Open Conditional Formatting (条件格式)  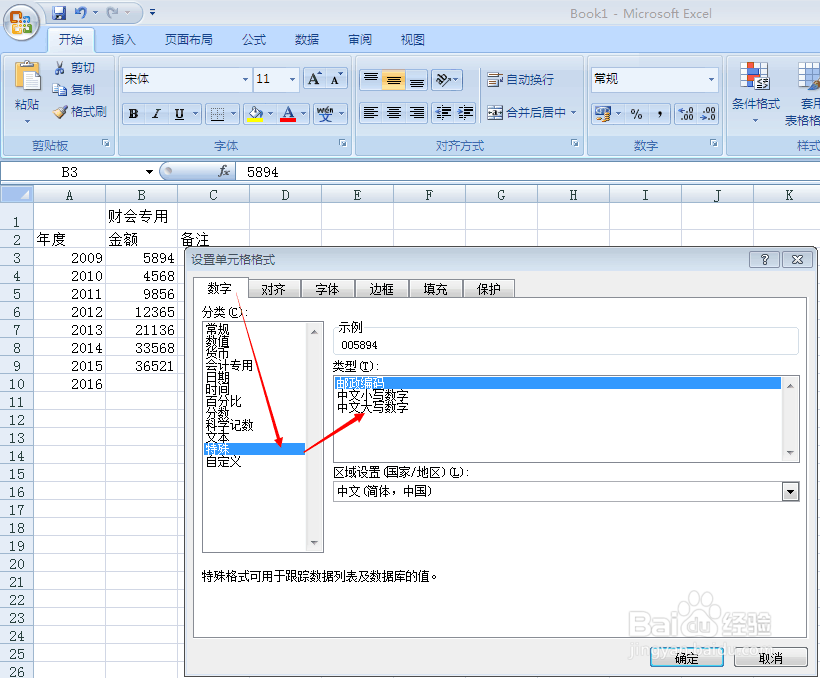(x=755, y=93)
